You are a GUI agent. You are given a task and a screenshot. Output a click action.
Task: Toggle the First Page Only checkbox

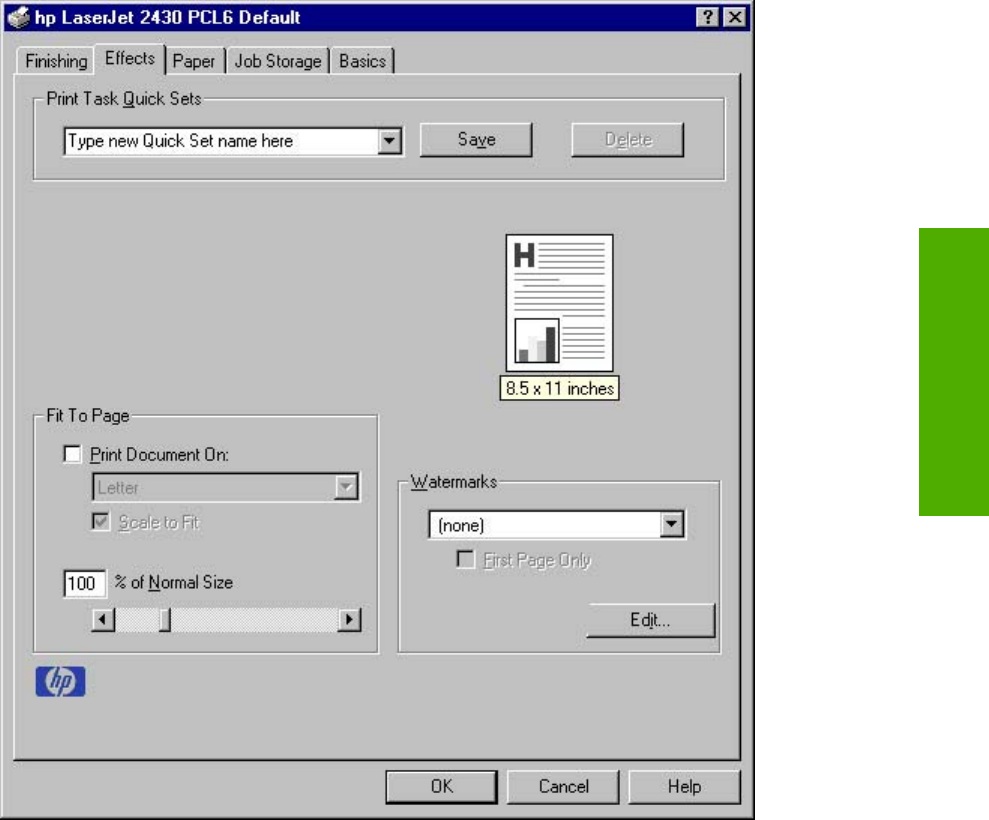(x=465, y=559)
